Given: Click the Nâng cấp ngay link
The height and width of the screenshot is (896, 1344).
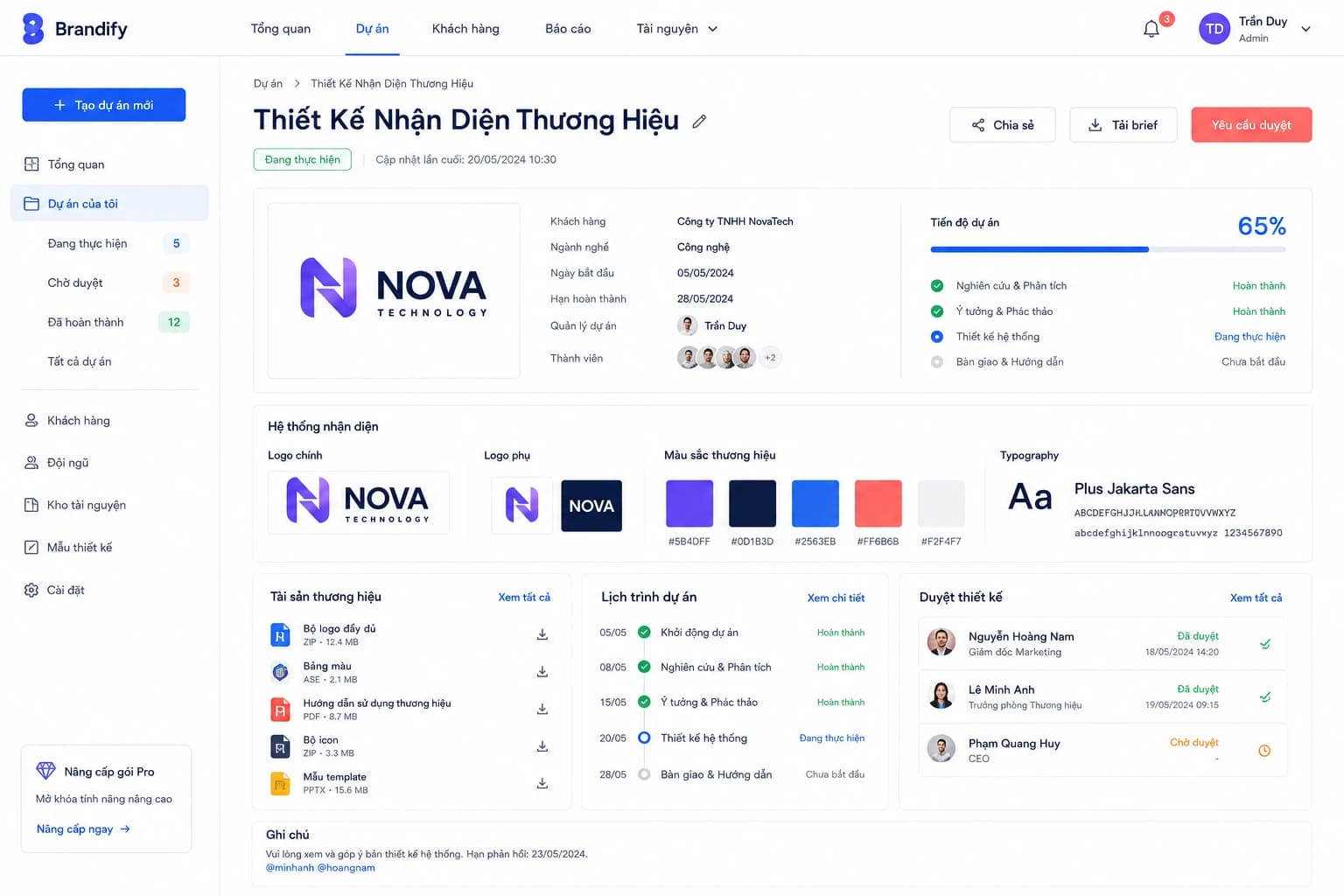Looking at the screenshot, I should (83, 829).
